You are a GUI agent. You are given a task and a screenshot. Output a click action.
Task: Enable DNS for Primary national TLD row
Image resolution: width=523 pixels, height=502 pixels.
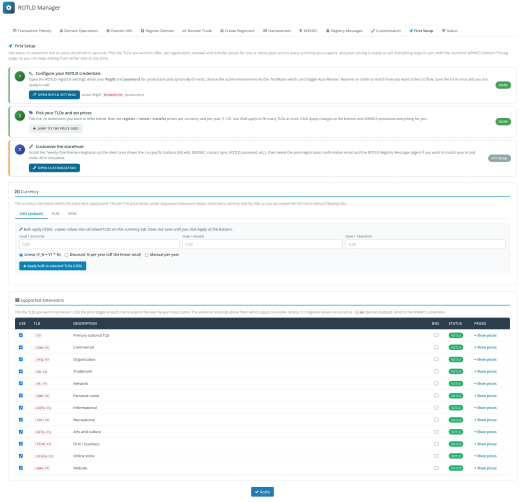pyautogui.click(x=436, y=335)
